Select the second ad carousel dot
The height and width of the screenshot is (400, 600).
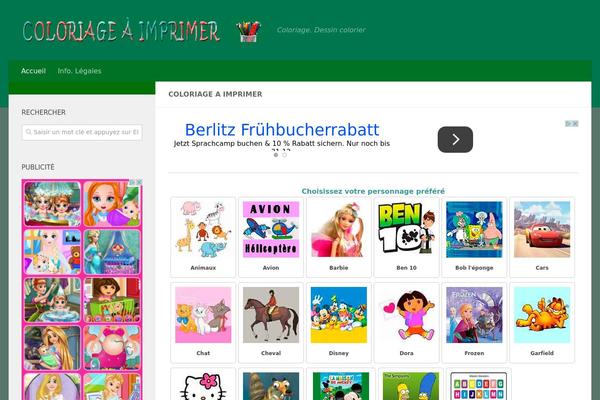284,155
